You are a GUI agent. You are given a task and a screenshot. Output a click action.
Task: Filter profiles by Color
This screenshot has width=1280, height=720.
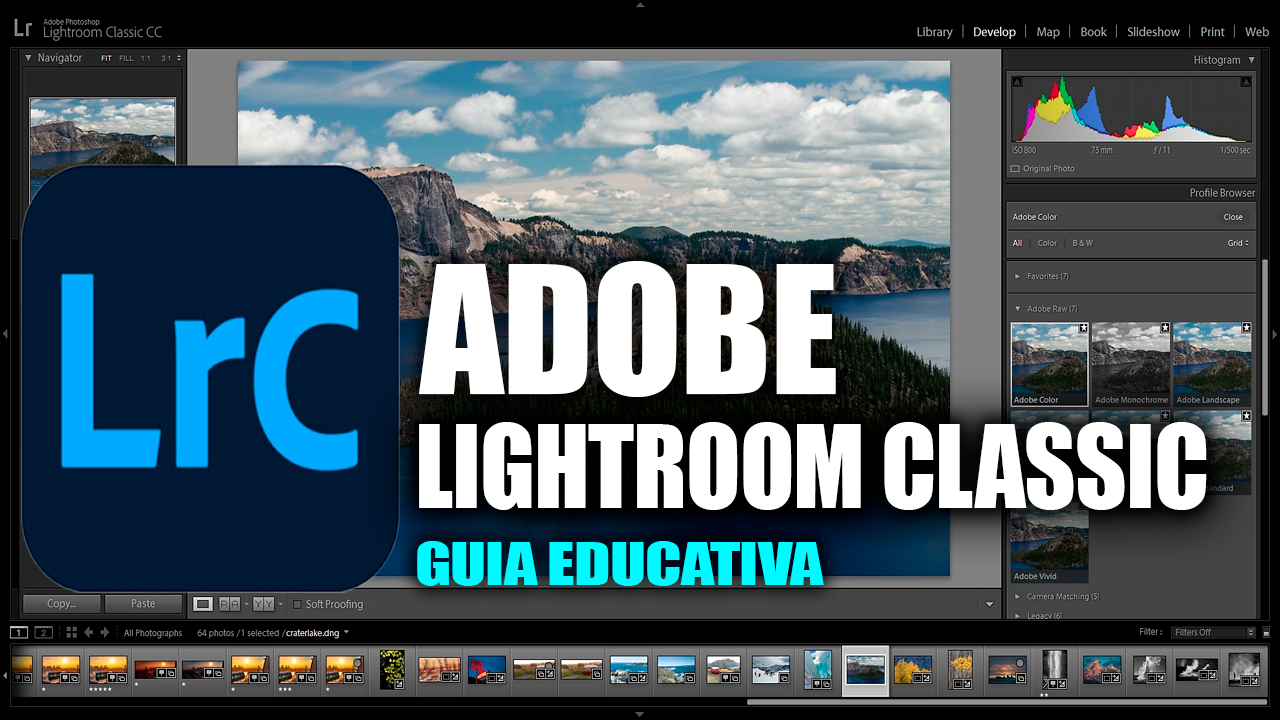click(1047, 243)
